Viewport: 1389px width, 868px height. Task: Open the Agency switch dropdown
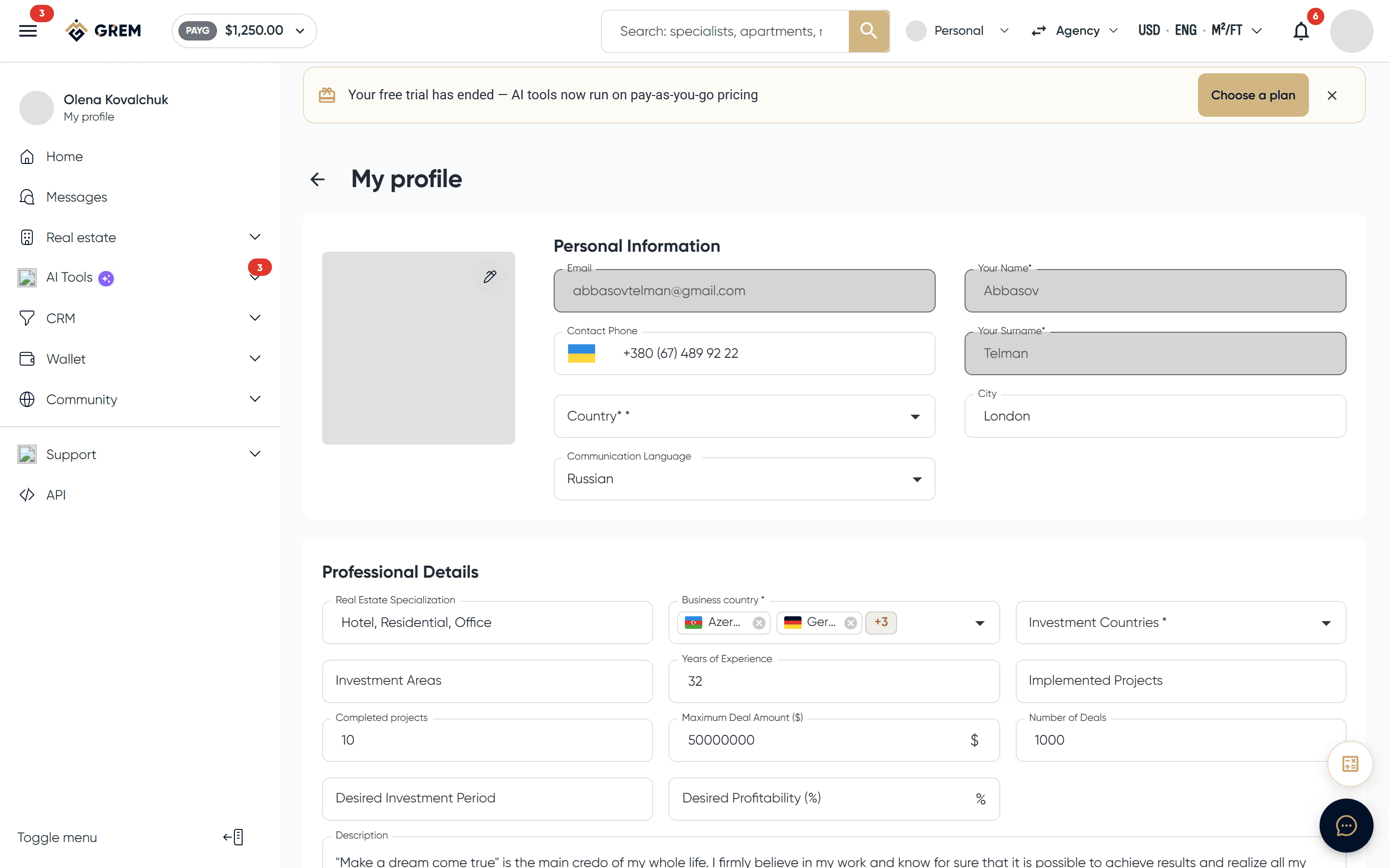(1086, 30)
